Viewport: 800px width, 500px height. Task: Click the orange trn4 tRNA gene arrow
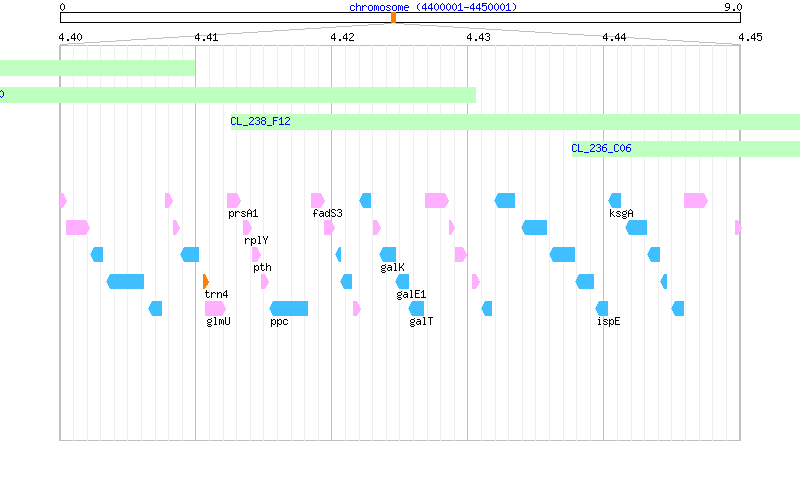click(x=206, y=282)
